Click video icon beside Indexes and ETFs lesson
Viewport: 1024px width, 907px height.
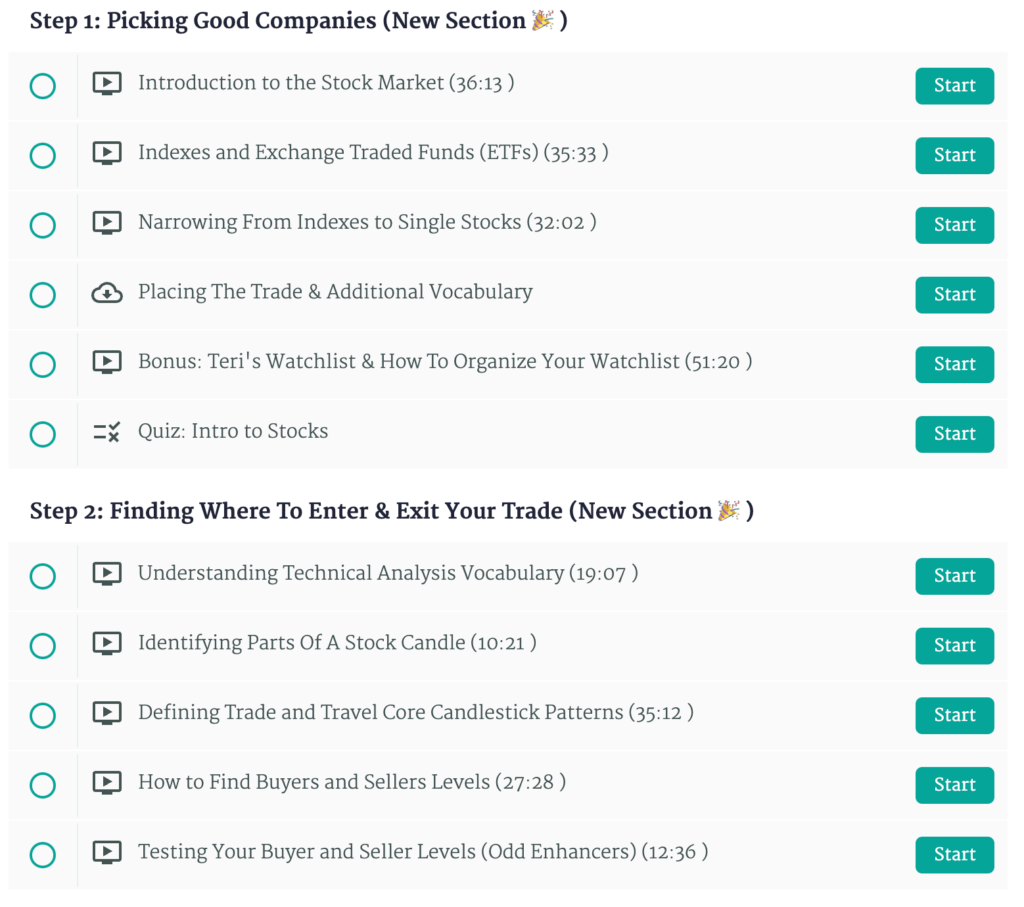pos(107,154)
